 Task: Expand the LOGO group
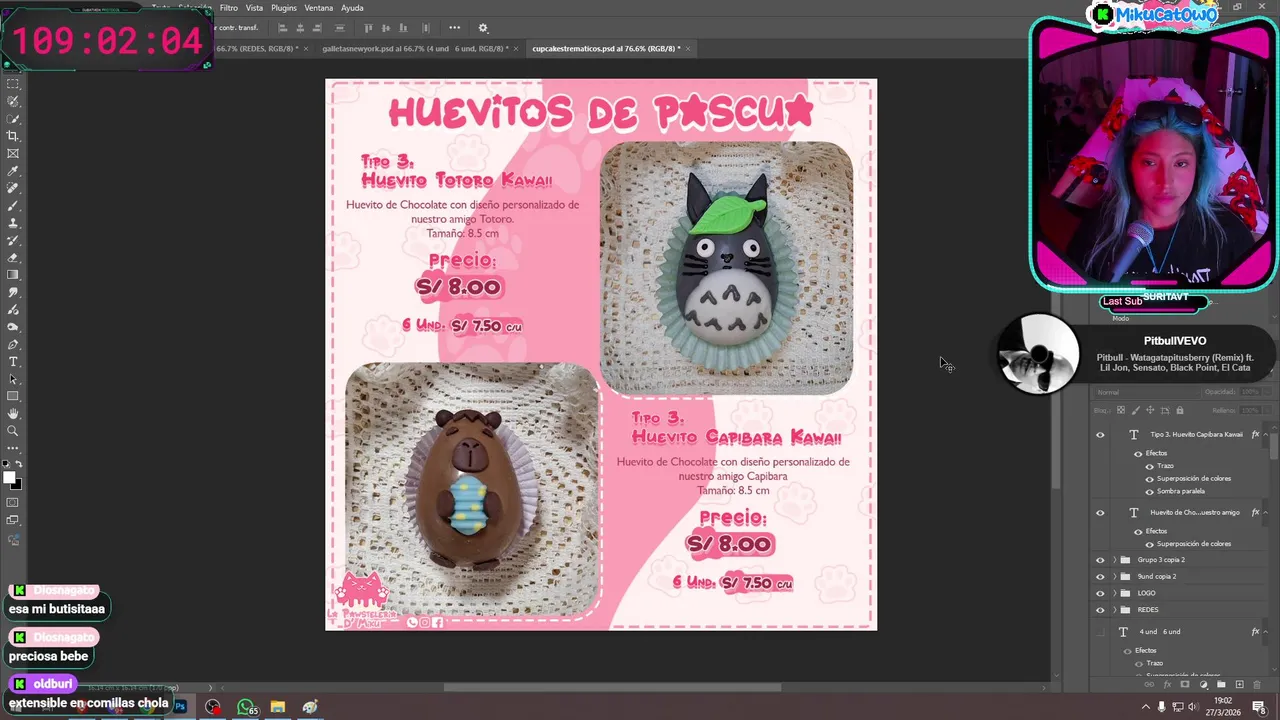tap(1115, 593)
